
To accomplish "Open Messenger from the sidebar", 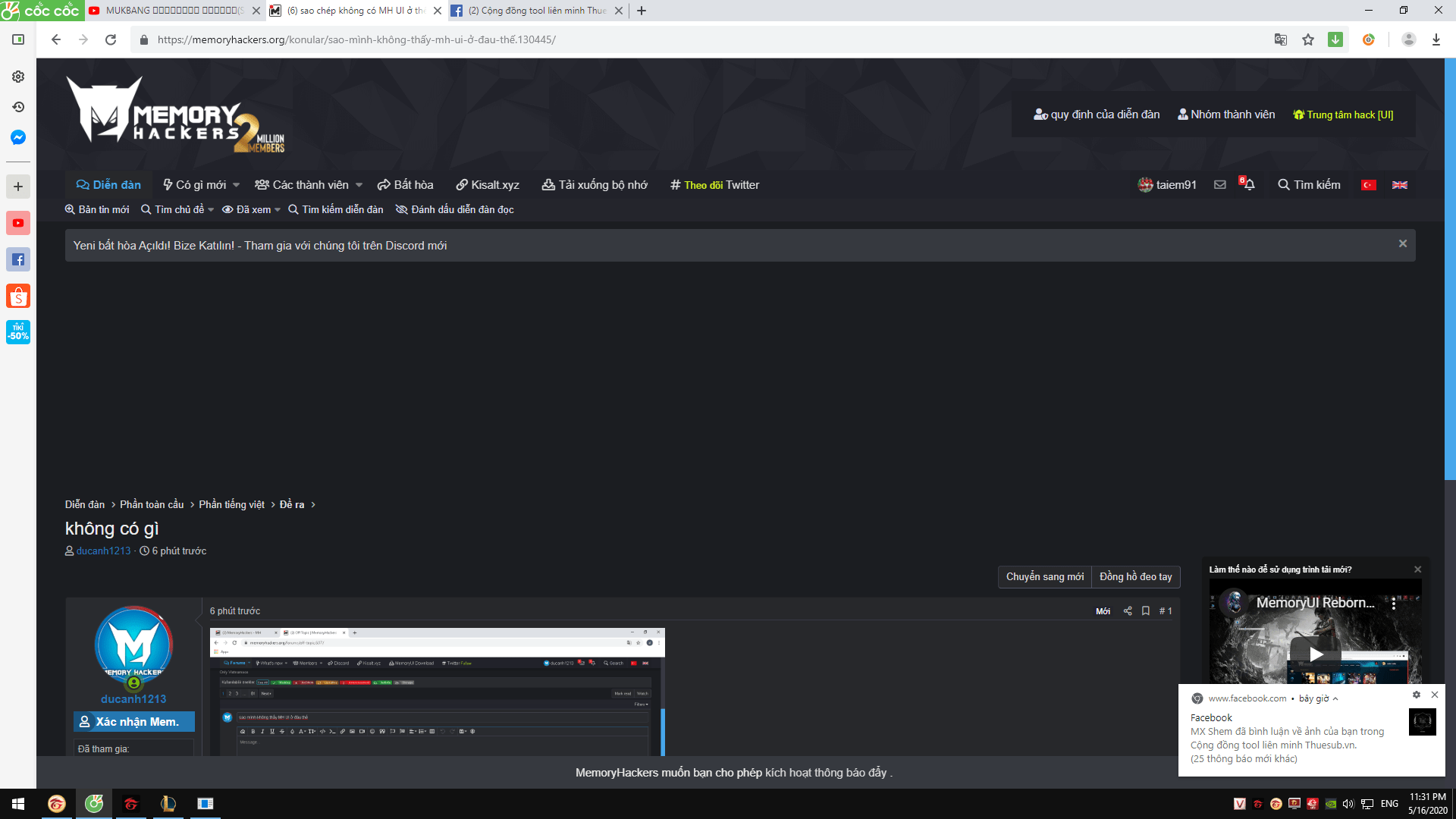I will coord(18,137).
